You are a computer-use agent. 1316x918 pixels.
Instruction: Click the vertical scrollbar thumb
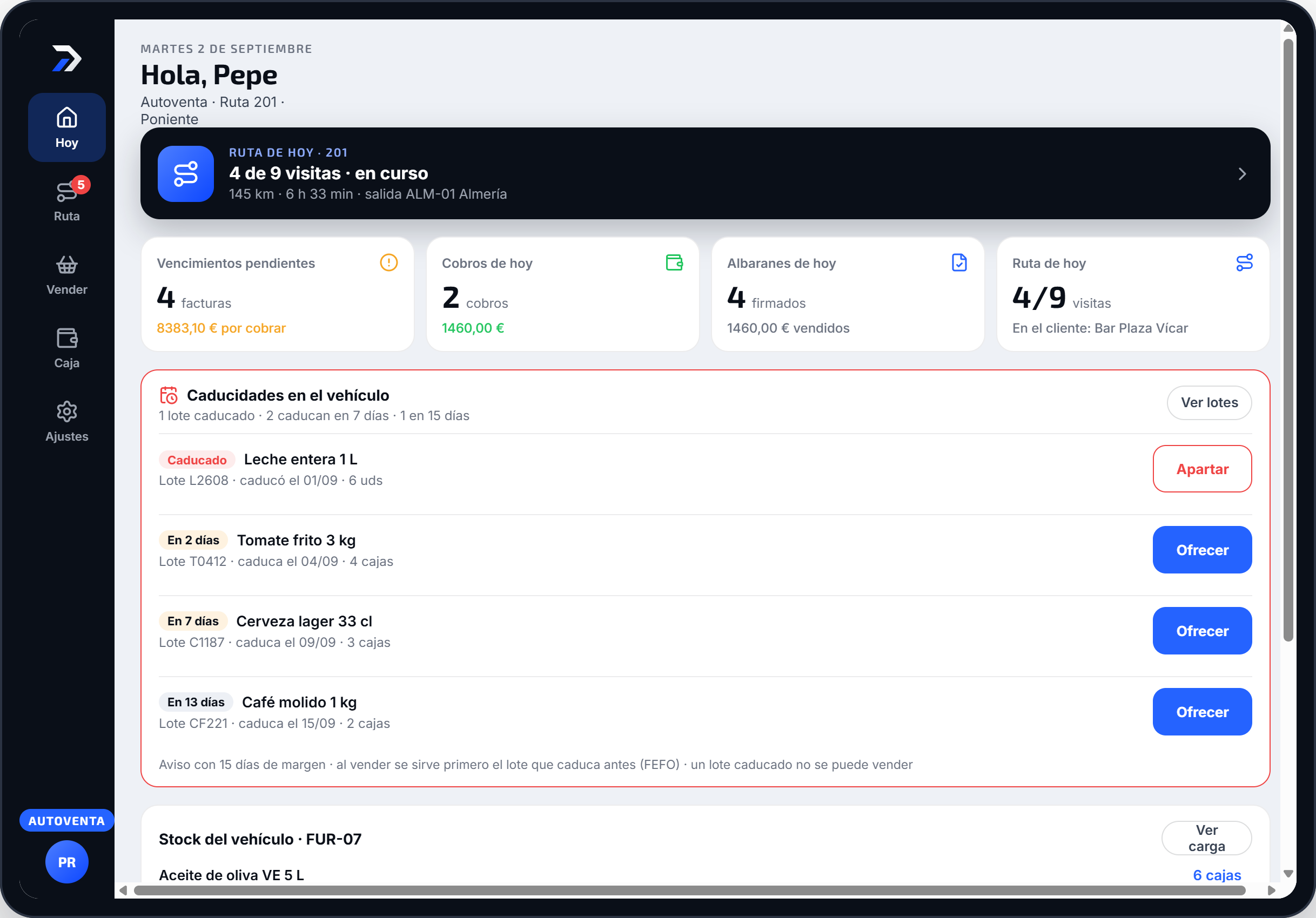pyautogui.click(x=1288, y=340)
